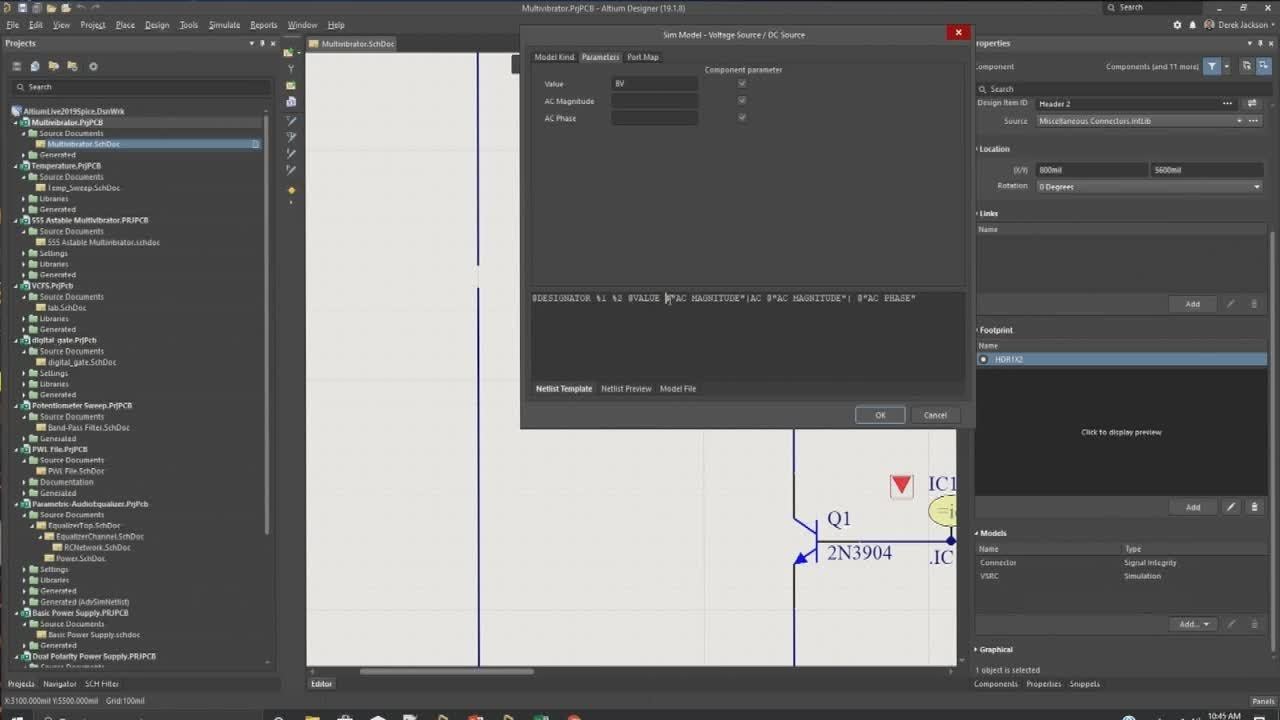The height and width of the screenshot is (720, 1280).
Task: Click the red probe marker on schematic
Action: pyautogui.click(x=901, y=486)
